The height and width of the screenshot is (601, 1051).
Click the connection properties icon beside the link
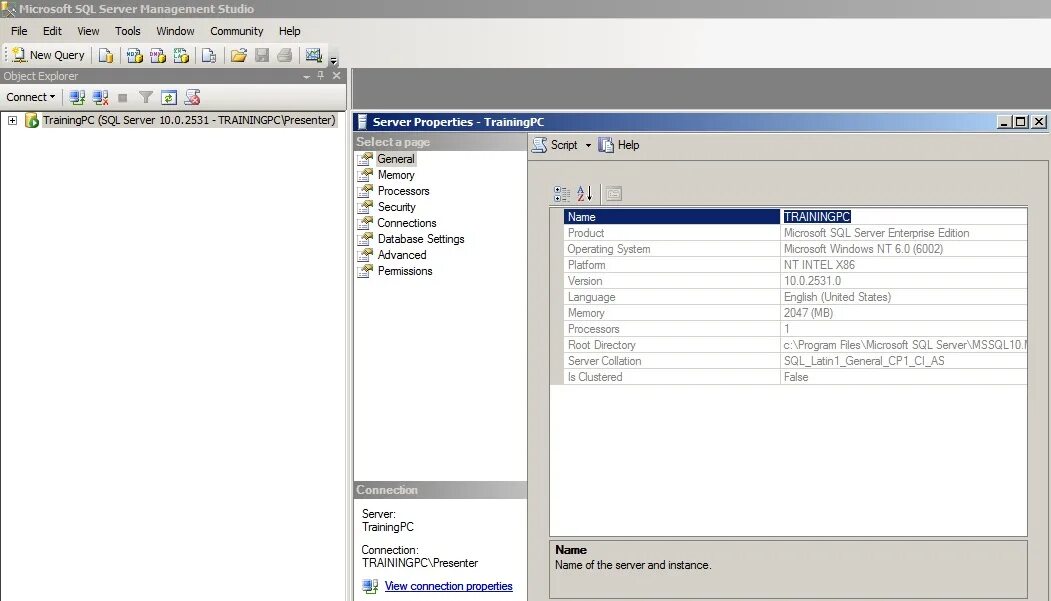(370, 586)
